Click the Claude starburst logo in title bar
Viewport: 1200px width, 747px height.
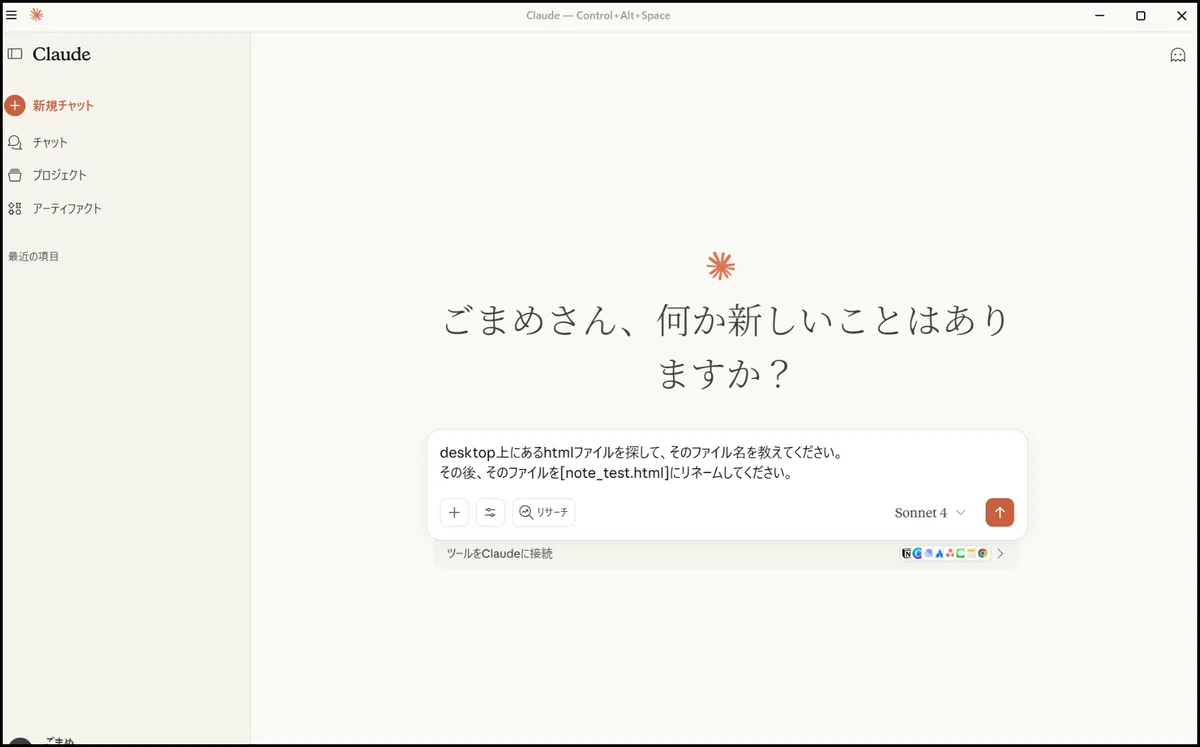[37, 15]
